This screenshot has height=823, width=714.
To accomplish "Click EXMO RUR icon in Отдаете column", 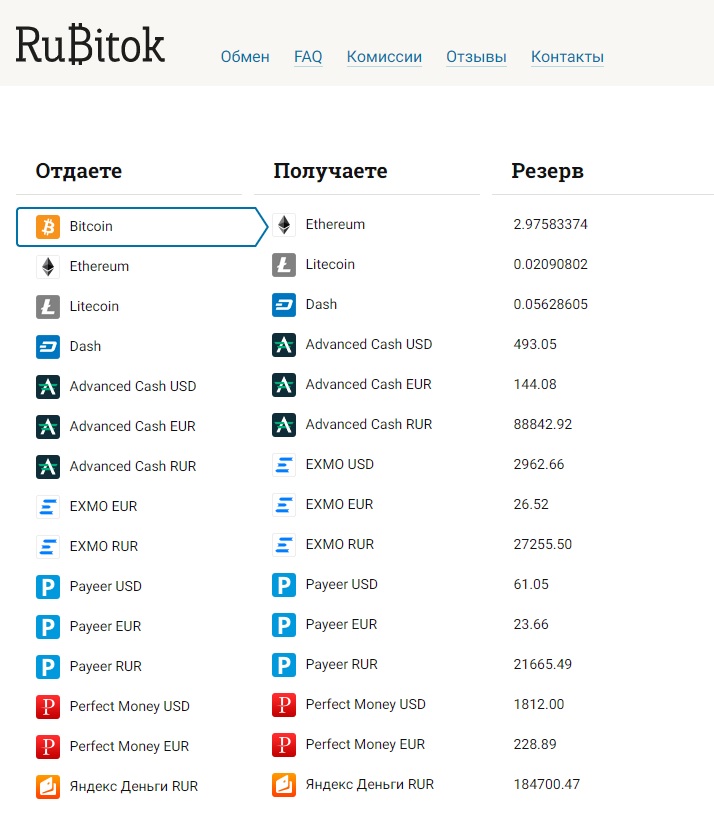I will point(48,546).
